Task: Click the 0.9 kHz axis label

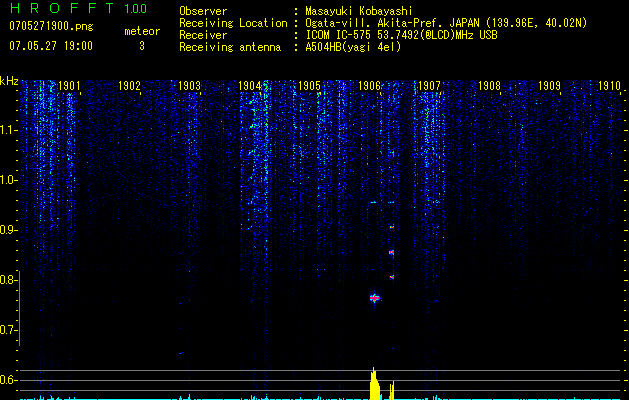Action: click(8, 230)
